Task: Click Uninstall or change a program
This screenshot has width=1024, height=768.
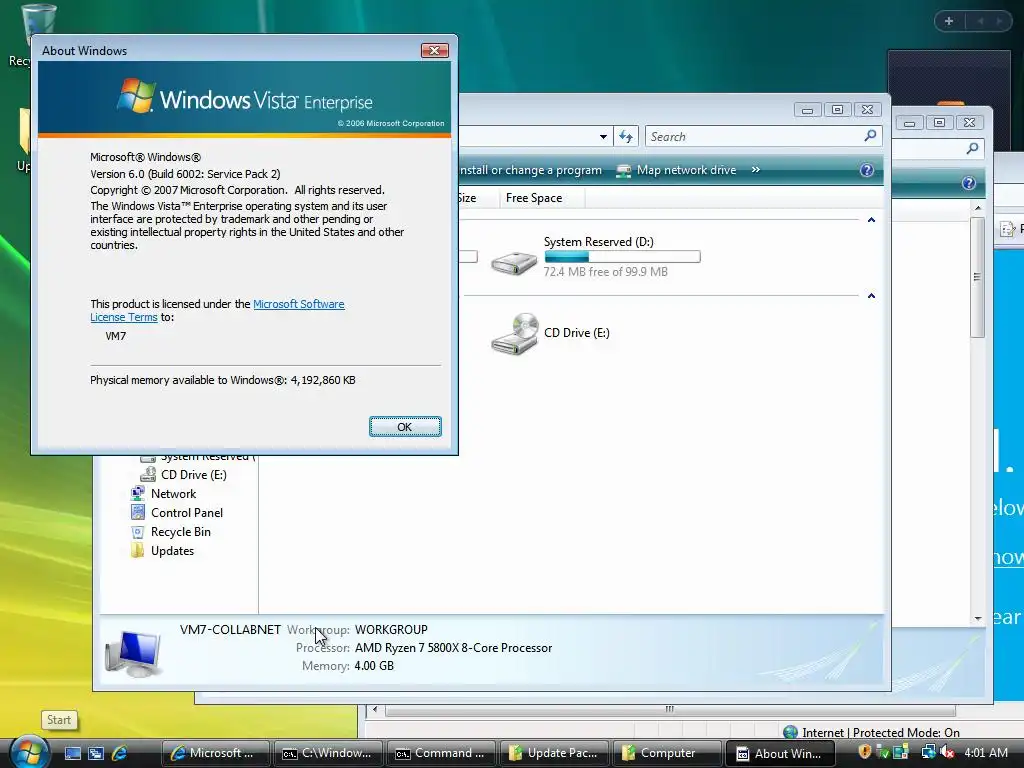Action: [x=530, y=170]
